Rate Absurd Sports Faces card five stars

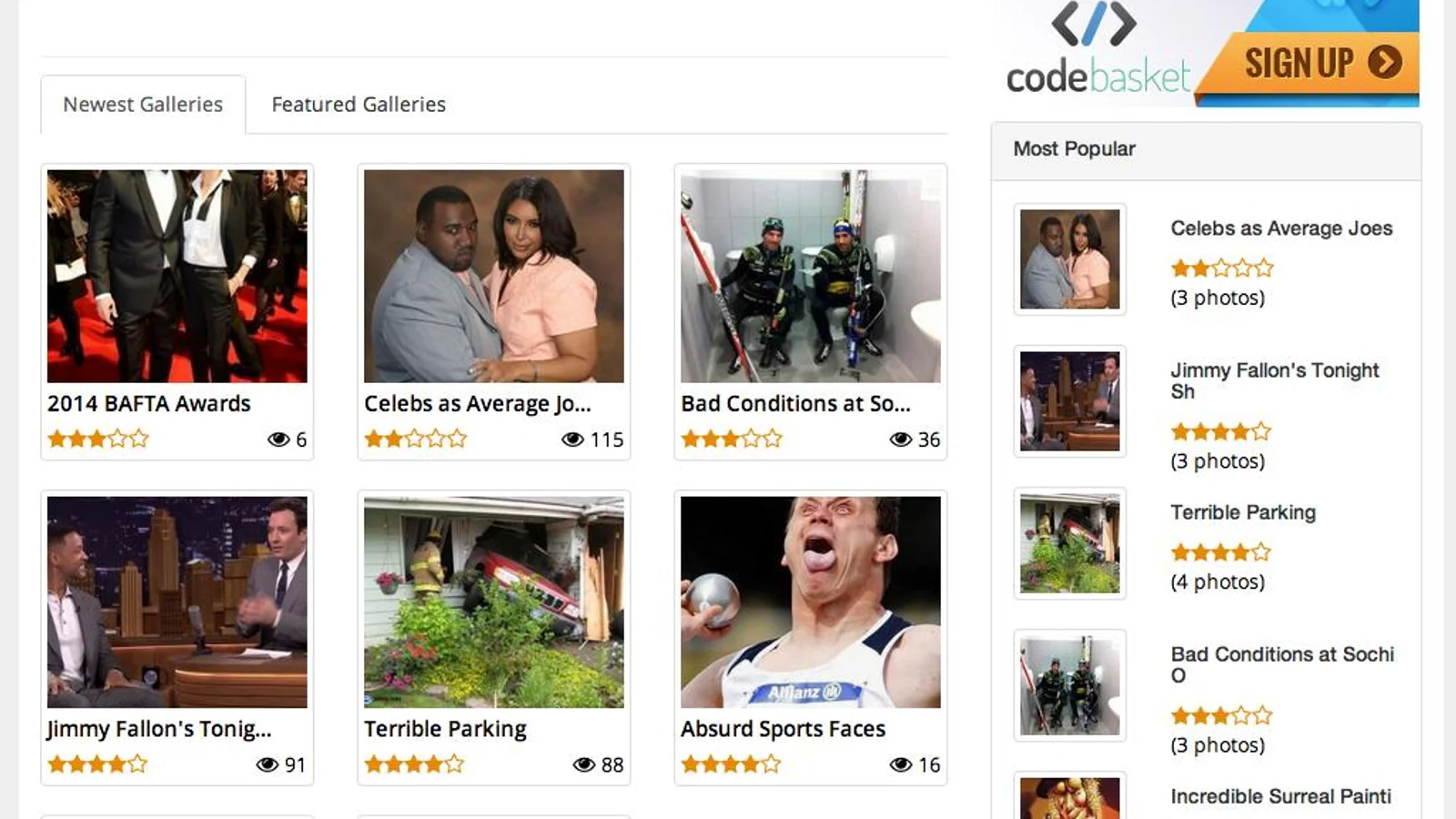[x=772, y=763]
